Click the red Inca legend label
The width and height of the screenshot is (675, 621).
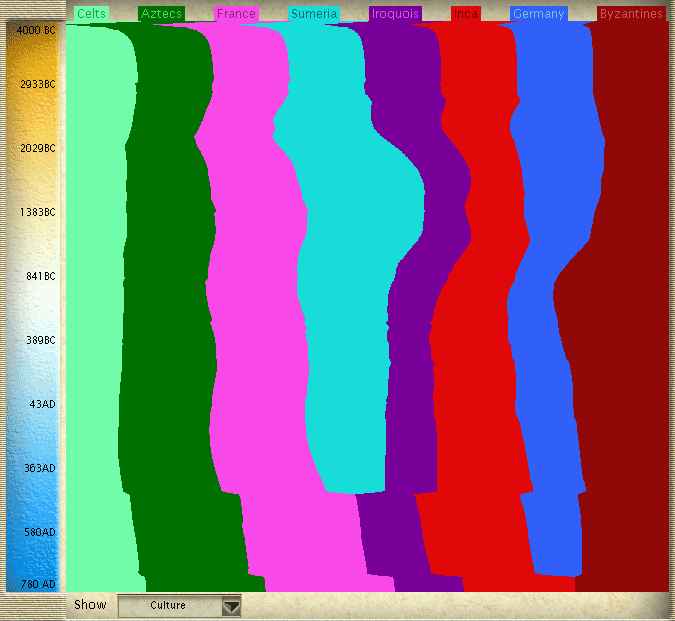click(466, 14)
